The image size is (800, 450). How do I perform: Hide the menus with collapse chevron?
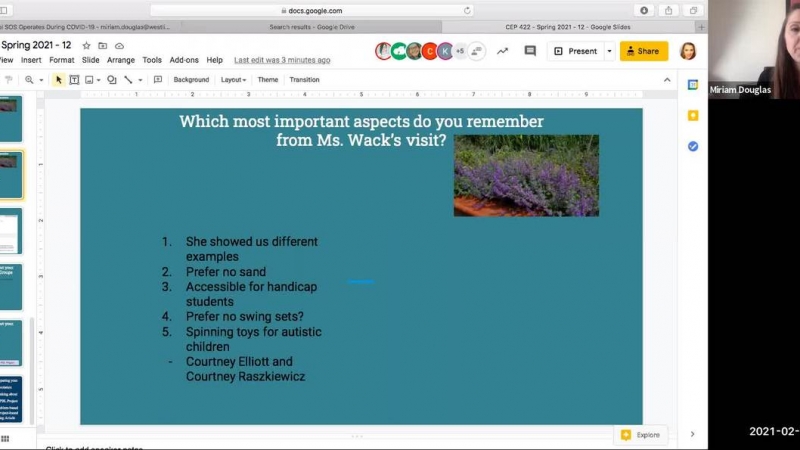667,80
